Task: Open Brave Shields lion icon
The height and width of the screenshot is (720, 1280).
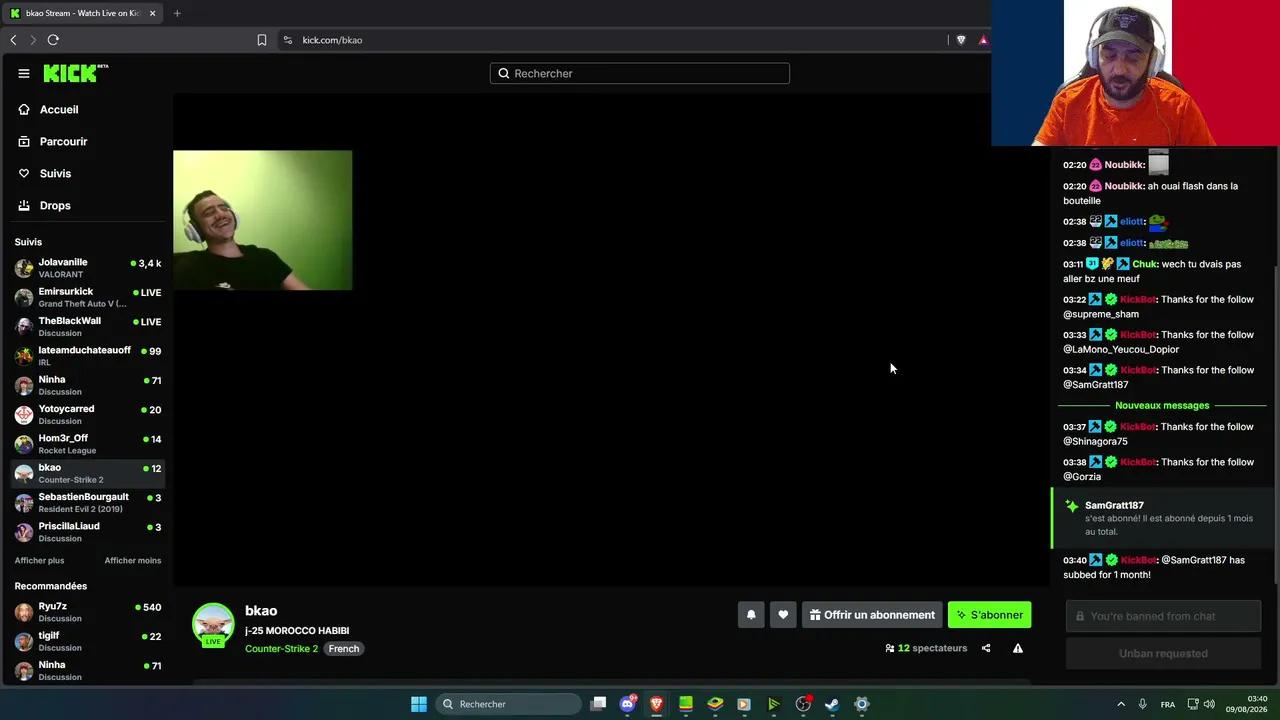Action: point(961,40)
